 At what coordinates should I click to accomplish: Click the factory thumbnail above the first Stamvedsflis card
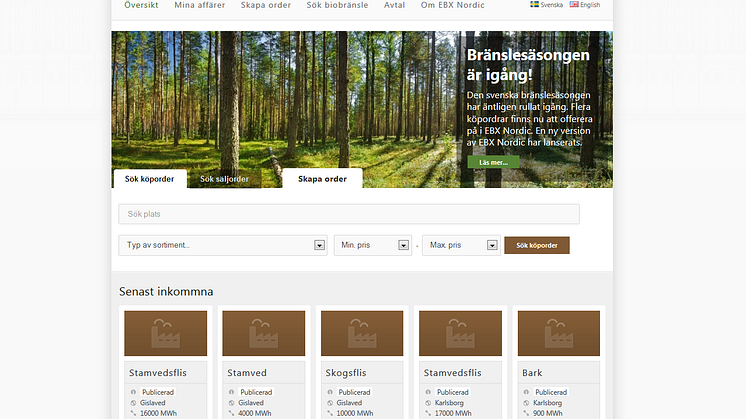click(x=166, y=333)
